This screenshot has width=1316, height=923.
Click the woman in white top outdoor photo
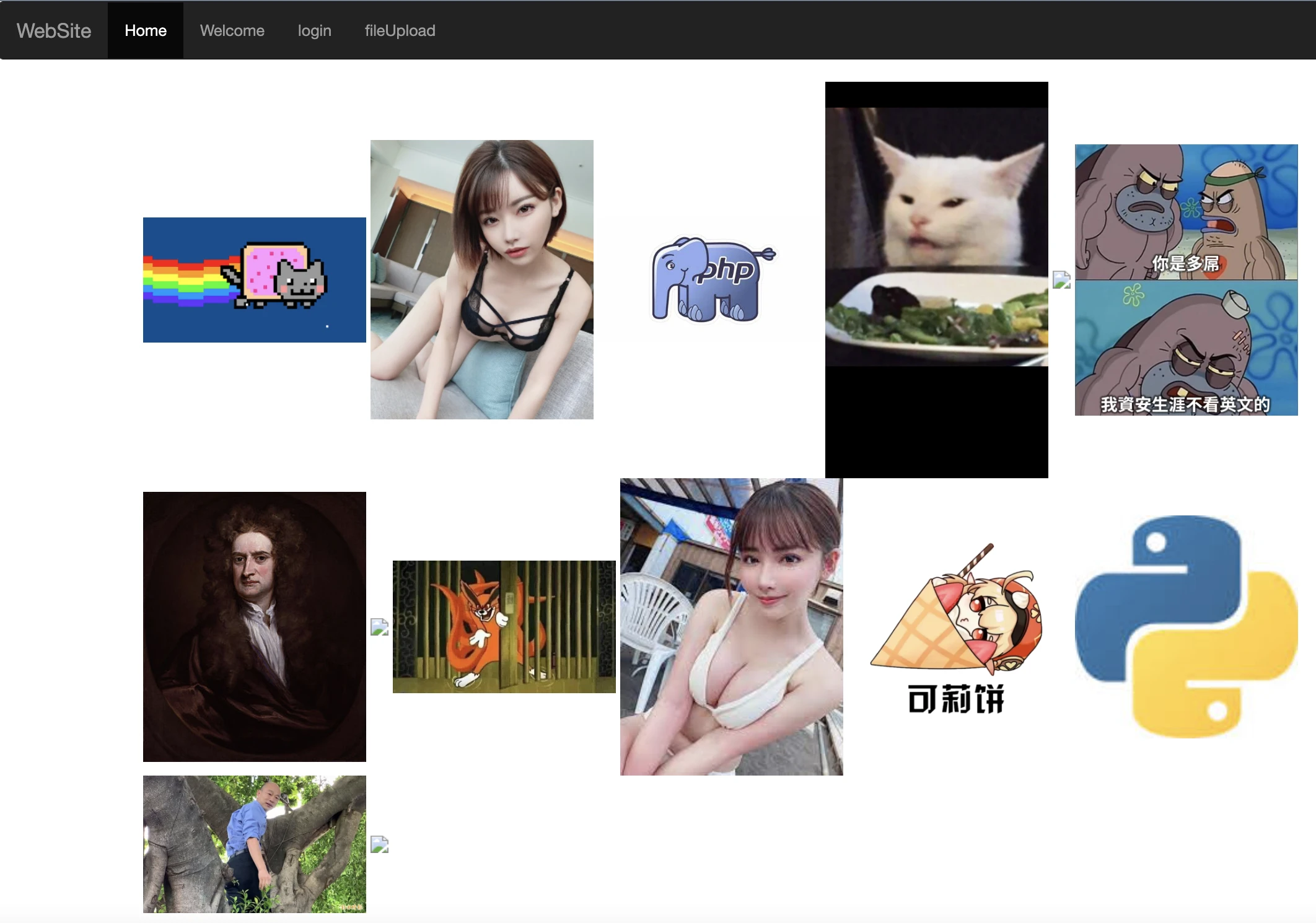point(731,626)
